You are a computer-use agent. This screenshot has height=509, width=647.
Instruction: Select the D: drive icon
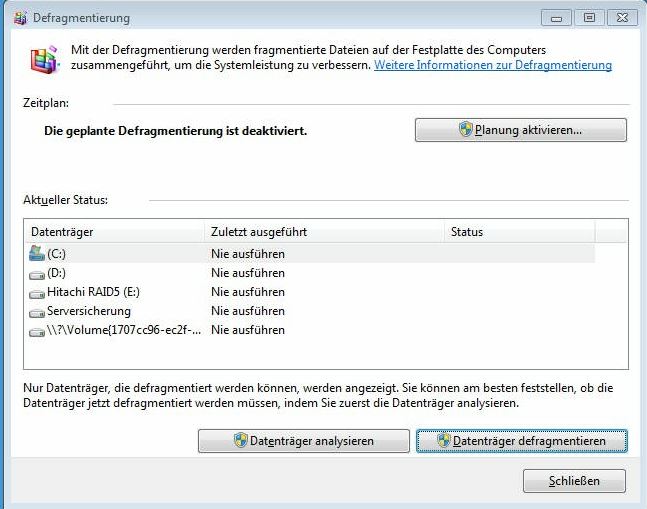(37, 275)
